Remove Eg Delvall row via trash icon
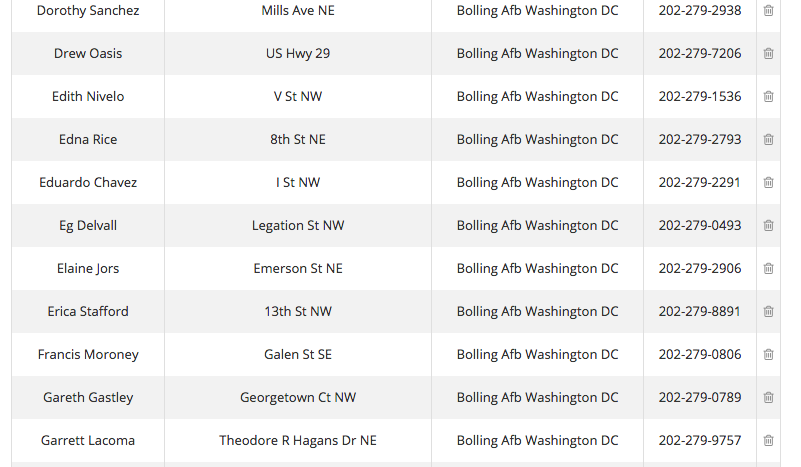This screenshot has width=801, height=467. coord(768,225)
